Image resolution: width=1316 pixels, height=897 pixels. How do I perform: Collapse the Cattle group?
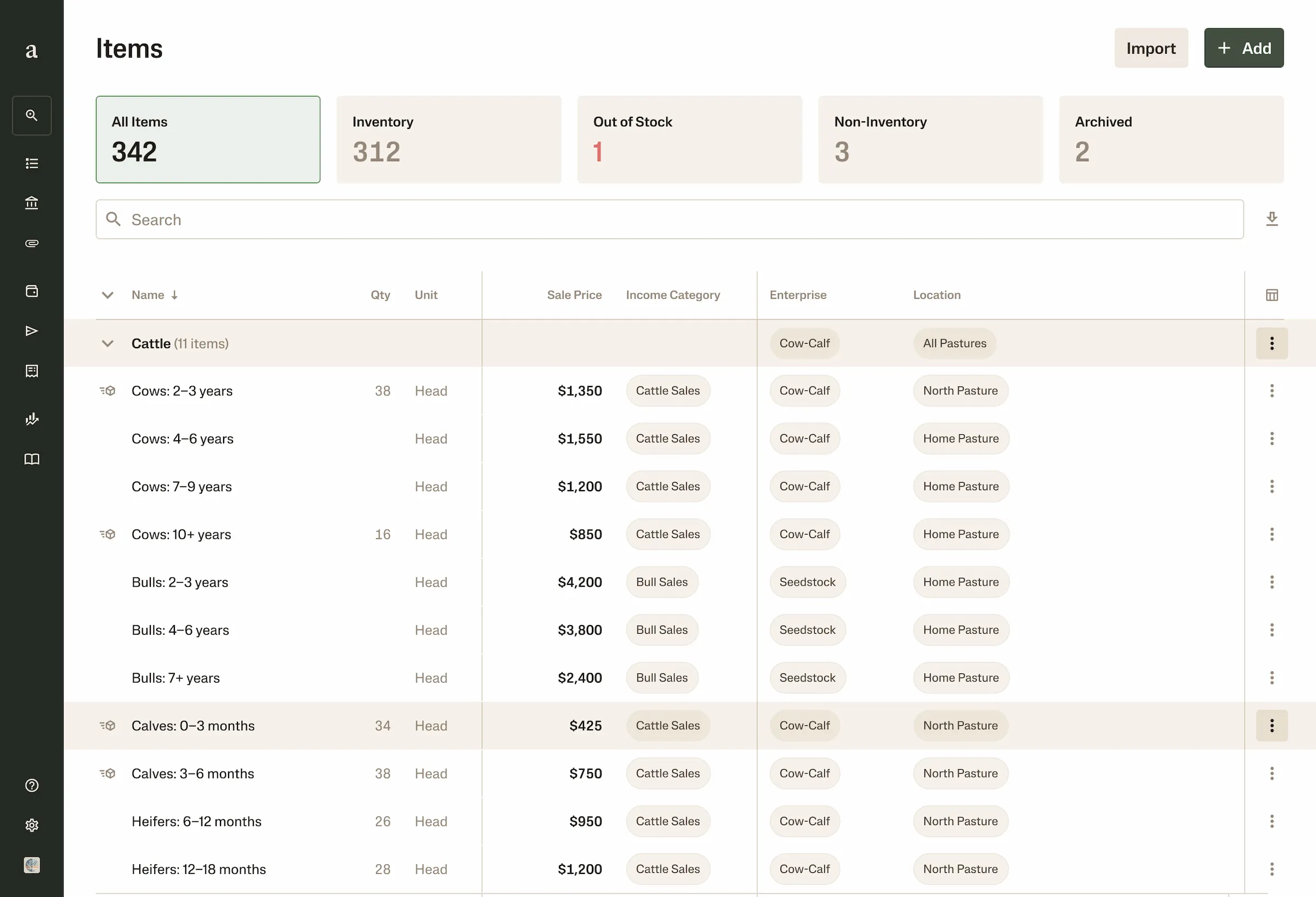[x=107, y=343]
